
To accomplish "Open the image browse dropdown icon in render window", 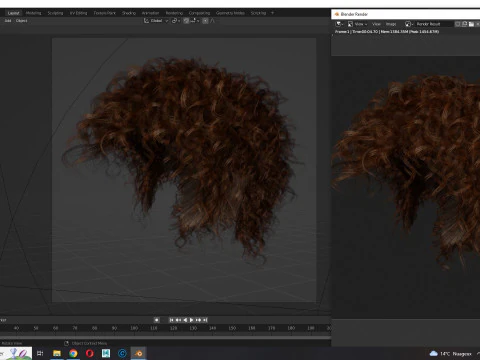I will point(409,24).
